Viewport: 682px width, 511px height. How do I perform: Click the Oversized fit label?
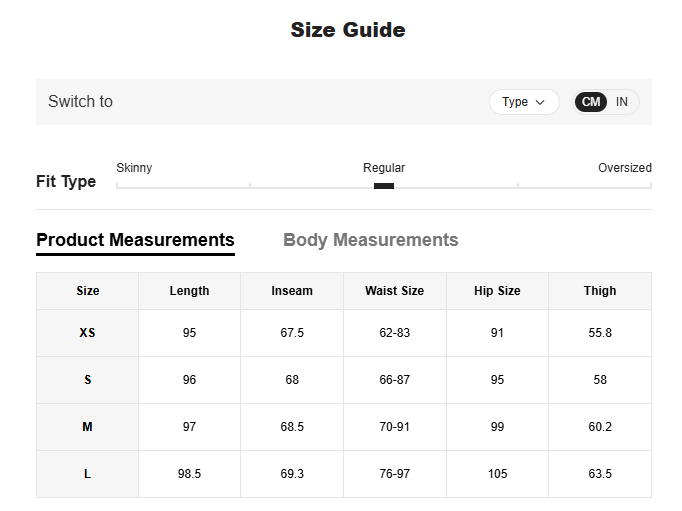point(624,168)
